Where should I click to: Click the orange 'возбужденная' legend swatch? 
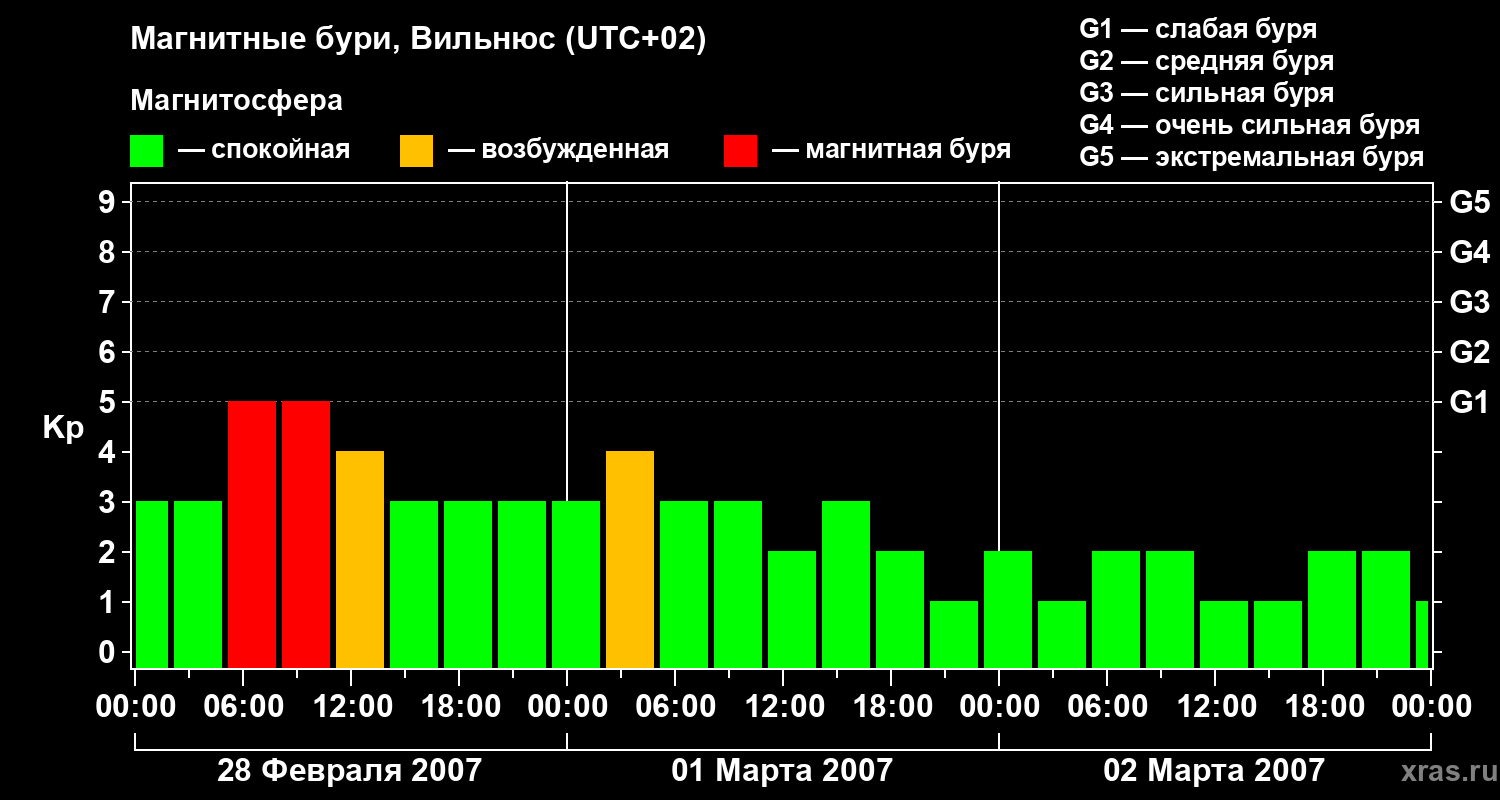tap(416, 151)
